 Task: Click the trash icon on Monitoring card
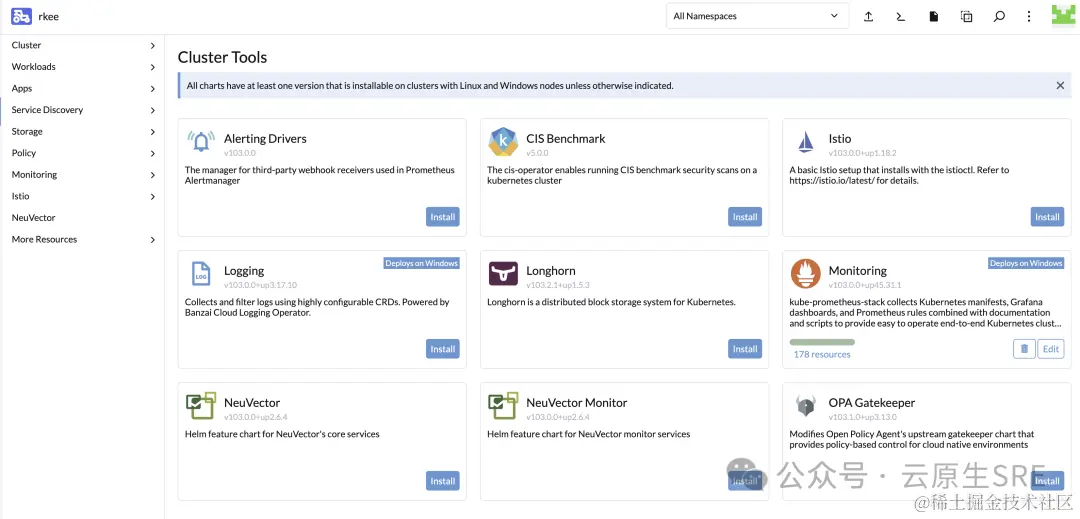coord(1024,349)
